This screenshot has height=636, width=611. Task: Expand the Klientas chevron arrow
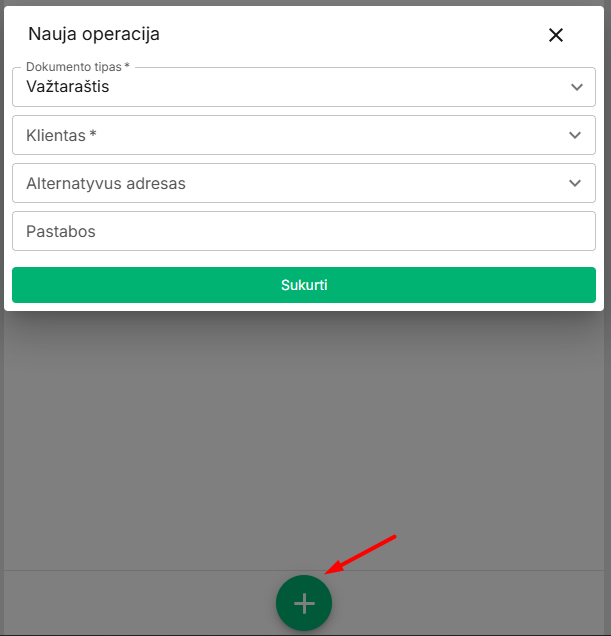pos(575,135)
